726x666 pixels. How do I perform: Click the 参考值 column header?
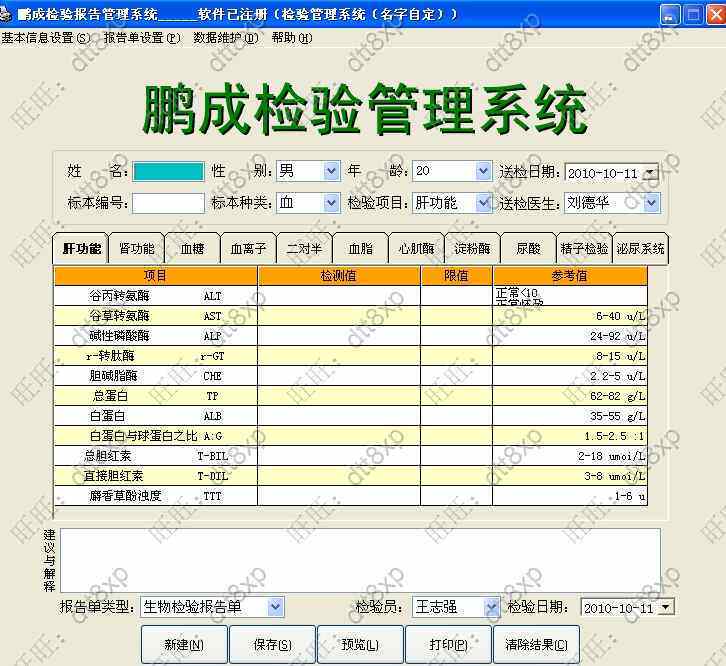[570, 276]
